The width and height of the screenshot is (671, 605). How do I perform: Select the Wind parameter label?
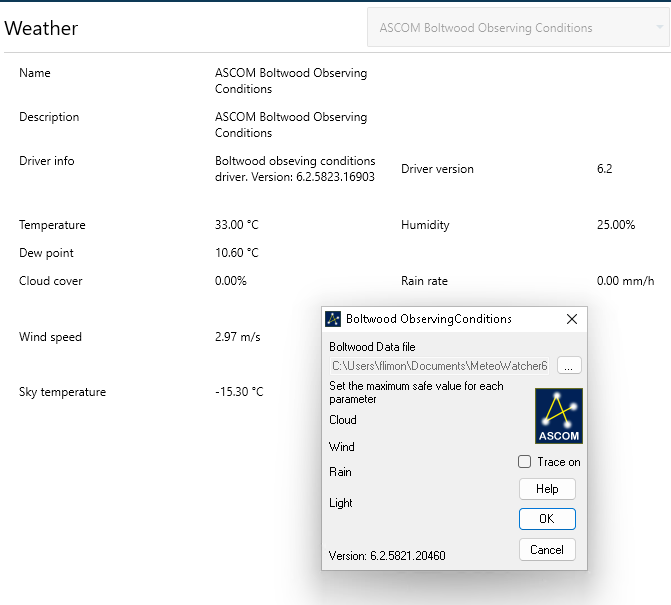tap(342, 447)
